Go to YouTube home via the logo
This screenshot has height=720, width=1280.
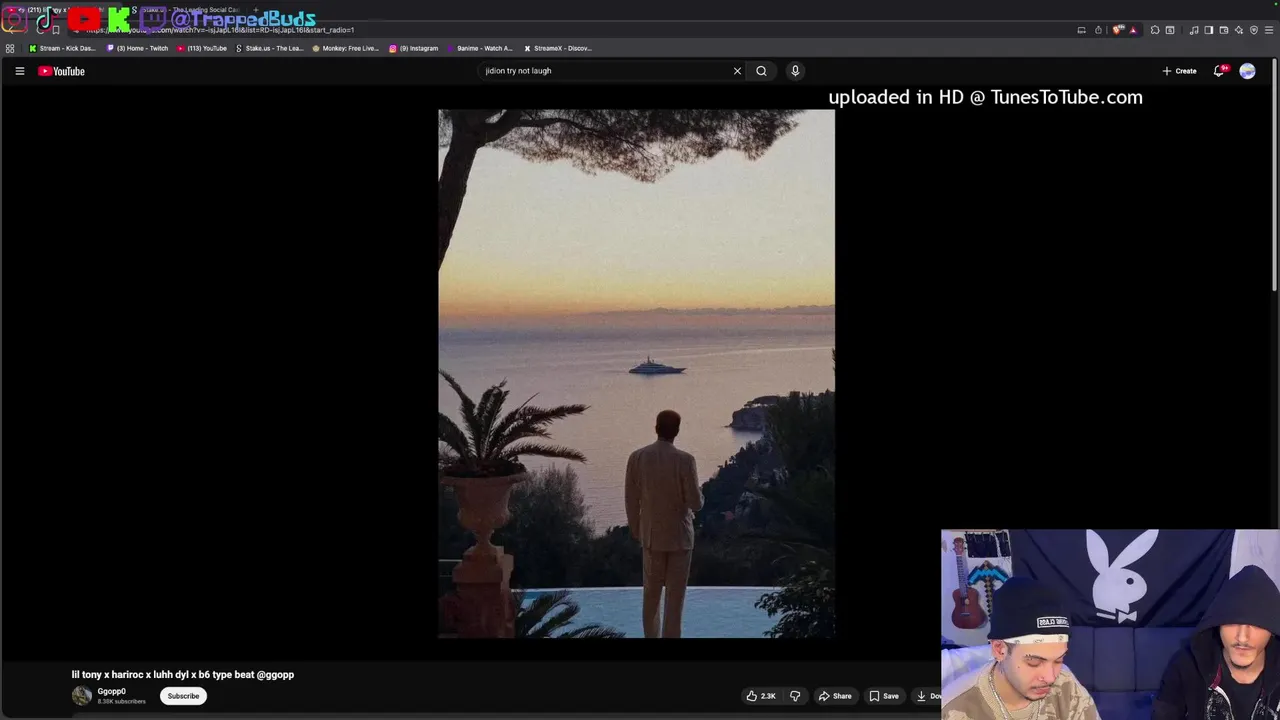tap(61, 71)
